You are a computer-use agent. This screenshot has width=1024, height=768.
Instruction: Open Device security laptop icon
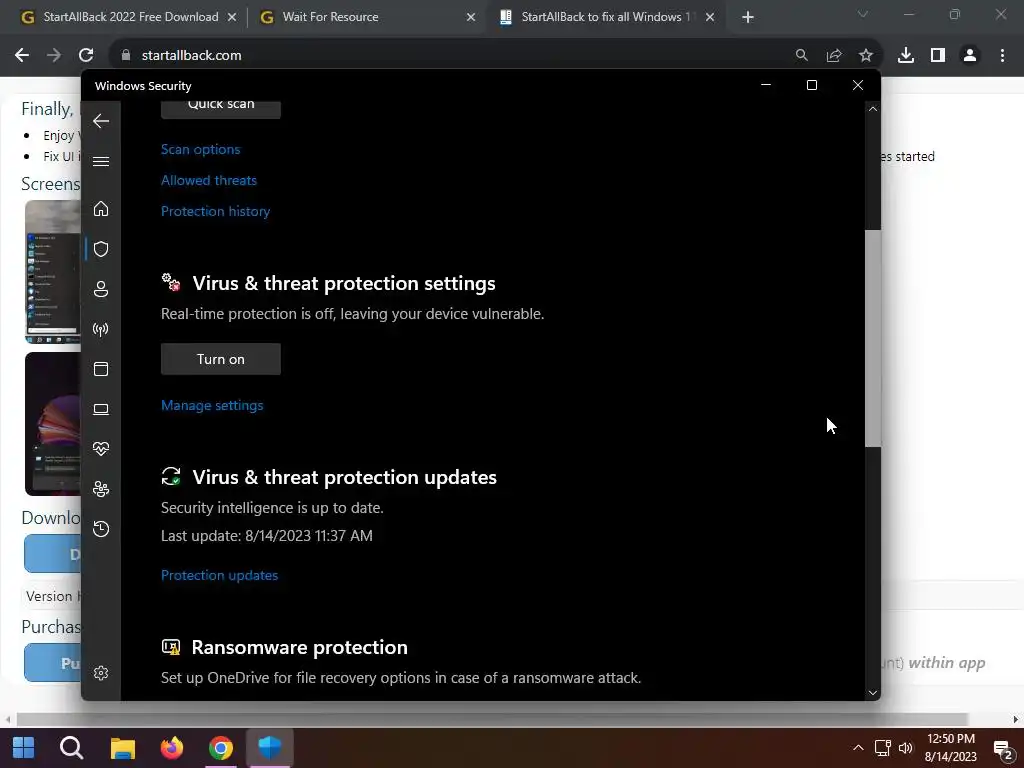[x=101, y=409]
